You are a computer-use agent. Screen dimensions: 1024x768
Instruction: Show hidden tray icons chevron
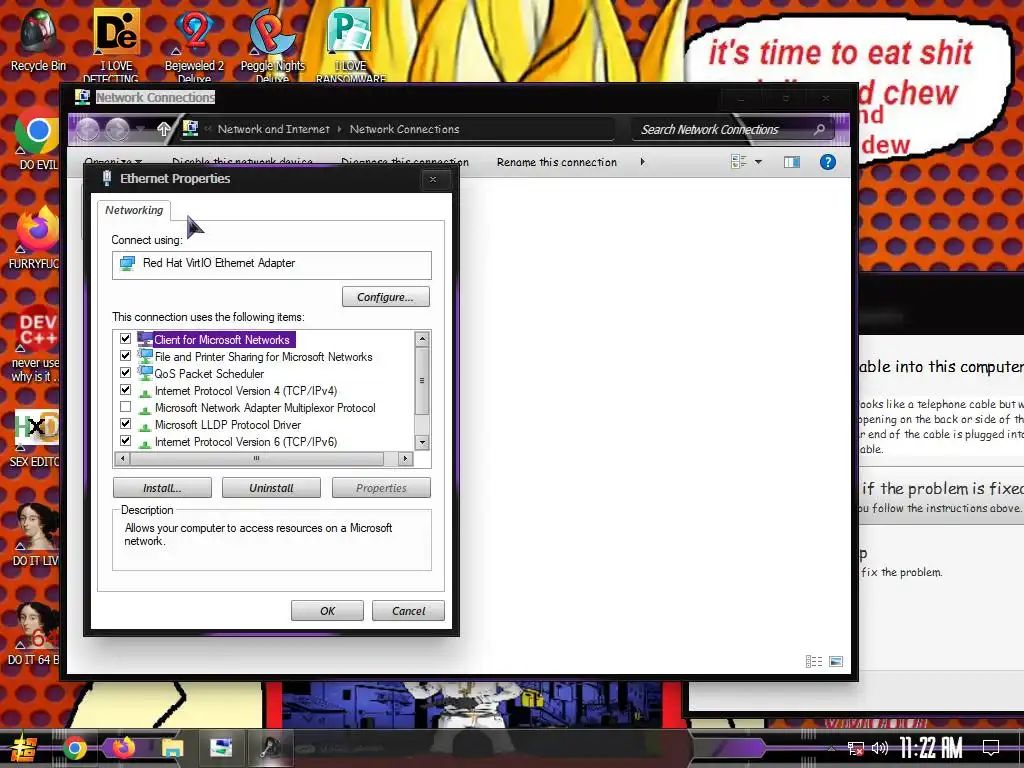coord(831,748)
